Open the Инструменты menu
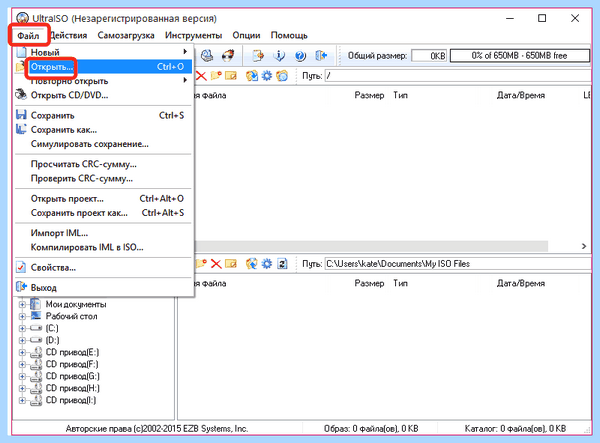The width and height of the screenshot is (600, 443). pyautogui.click(x=193, y=36)
